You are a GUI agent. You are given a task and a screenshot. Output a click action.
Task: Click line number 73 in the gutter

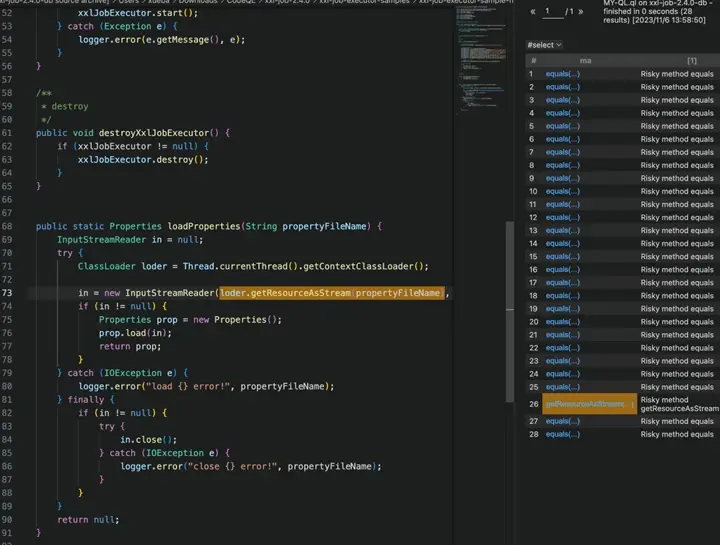pos(7,293)
